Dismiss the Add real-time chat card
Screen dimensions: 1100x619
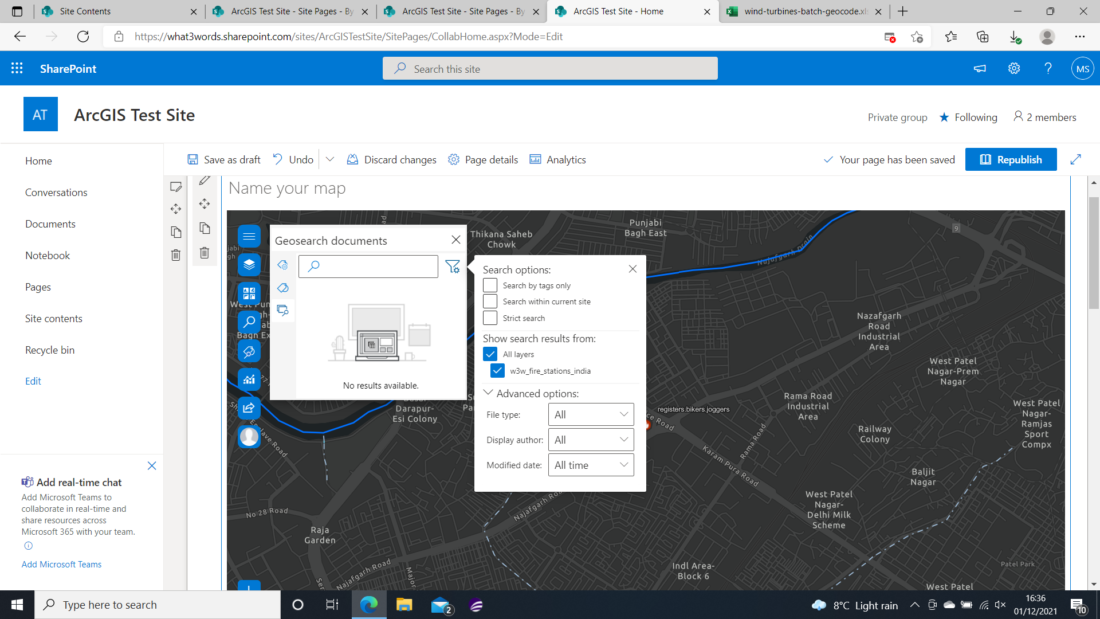(x=152, y=466)
